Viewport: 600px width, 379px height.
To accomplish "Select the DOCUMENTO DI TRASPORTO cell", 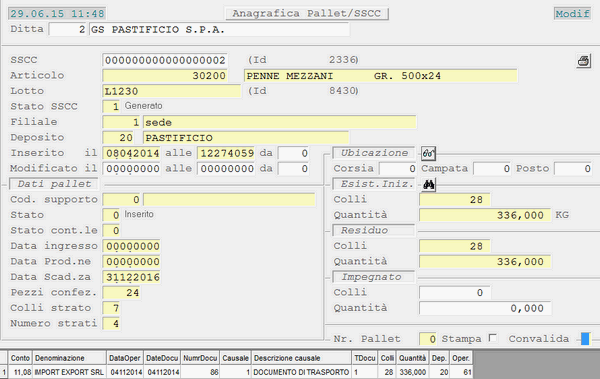I will click(301, 372).
